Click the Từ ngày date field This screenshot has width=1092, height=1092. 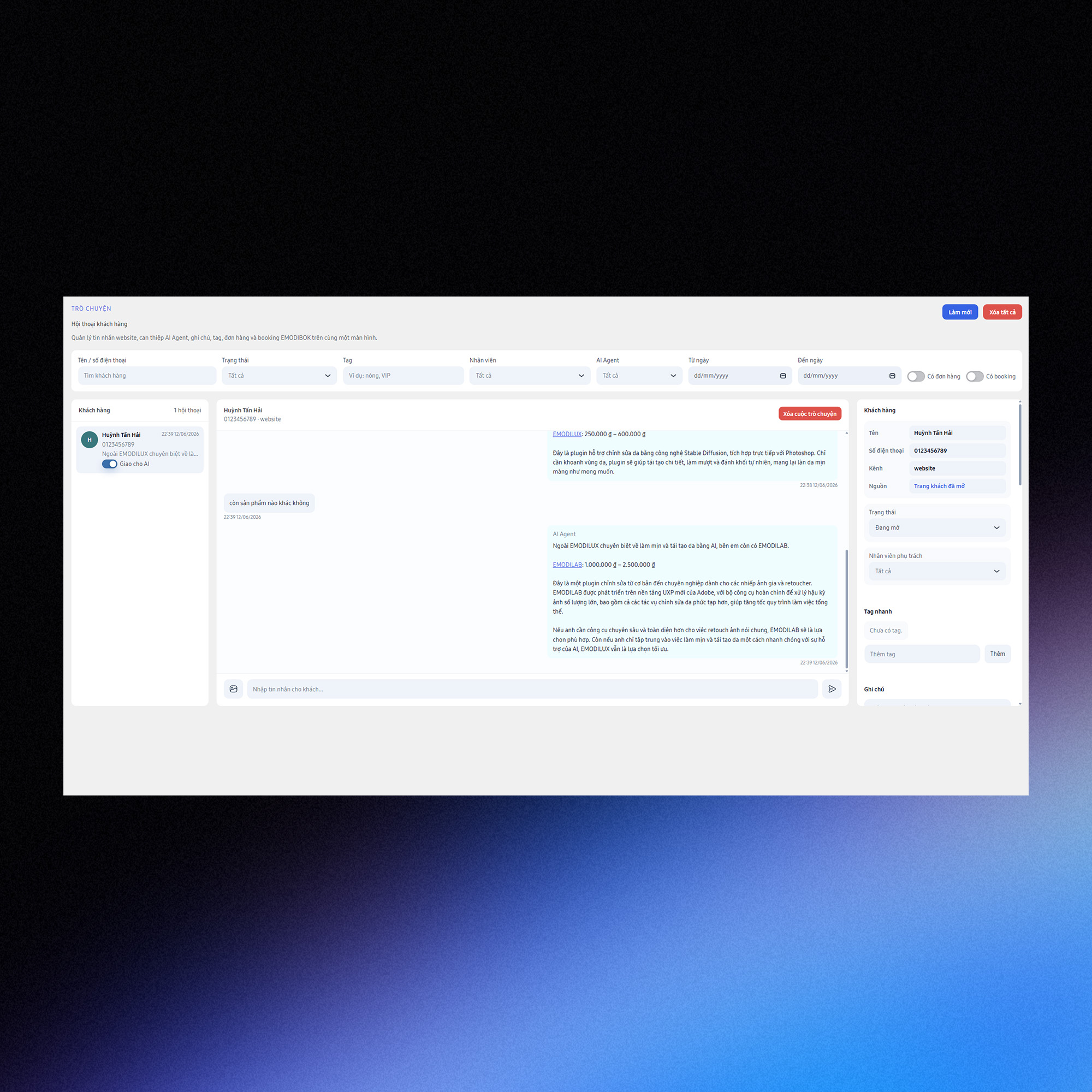pos(740,376)
